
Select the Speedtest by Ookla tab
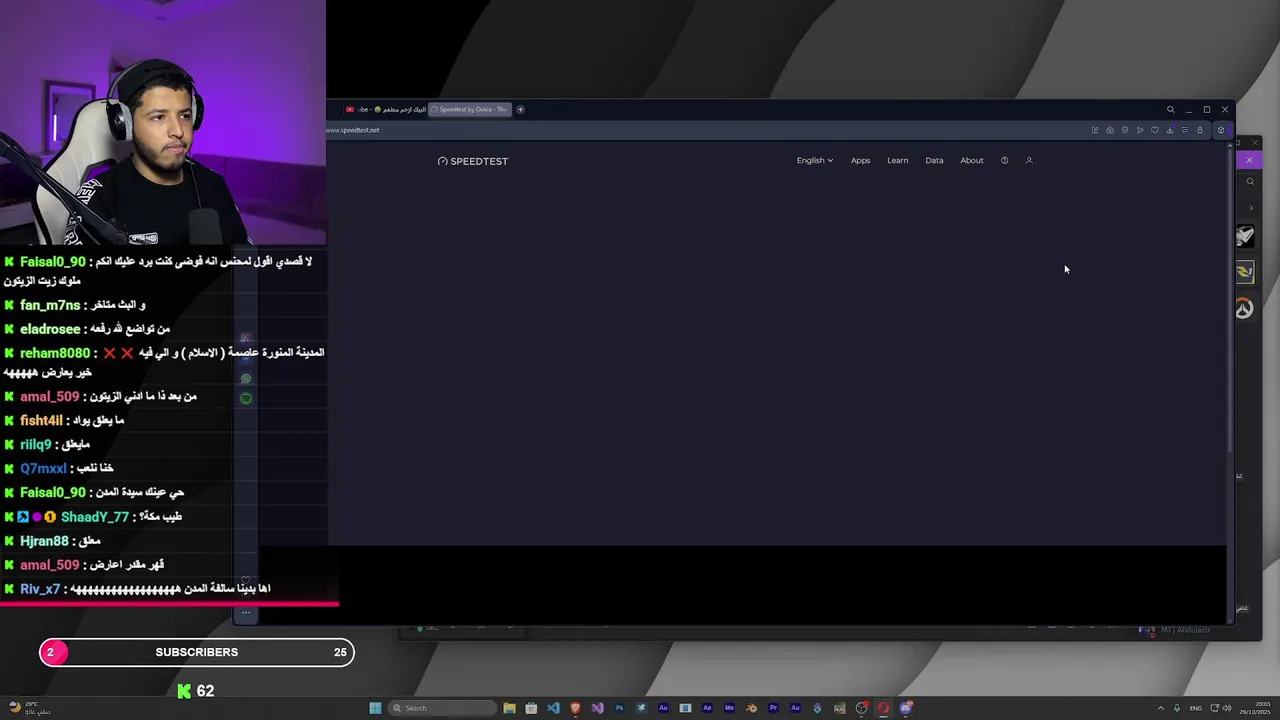[x=470, y=109]
